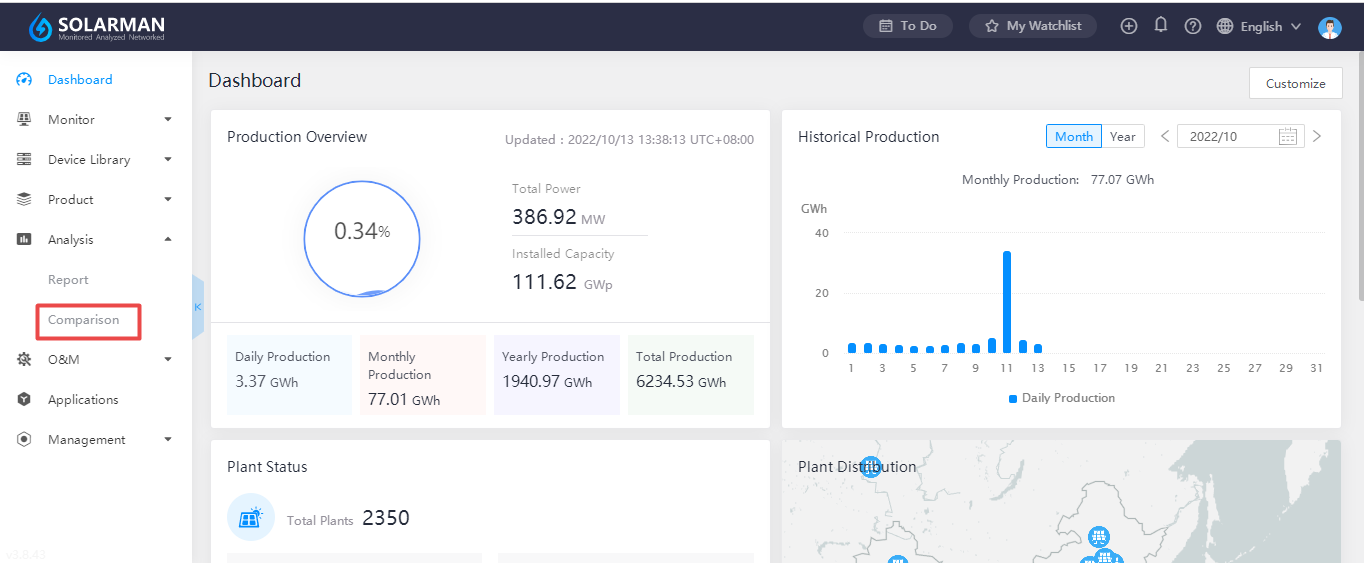Click the SOLARMAN logo
Image resolution: width=1364 pixels, height=563 pixels.
pyautogui.click(x=97, y=27)
